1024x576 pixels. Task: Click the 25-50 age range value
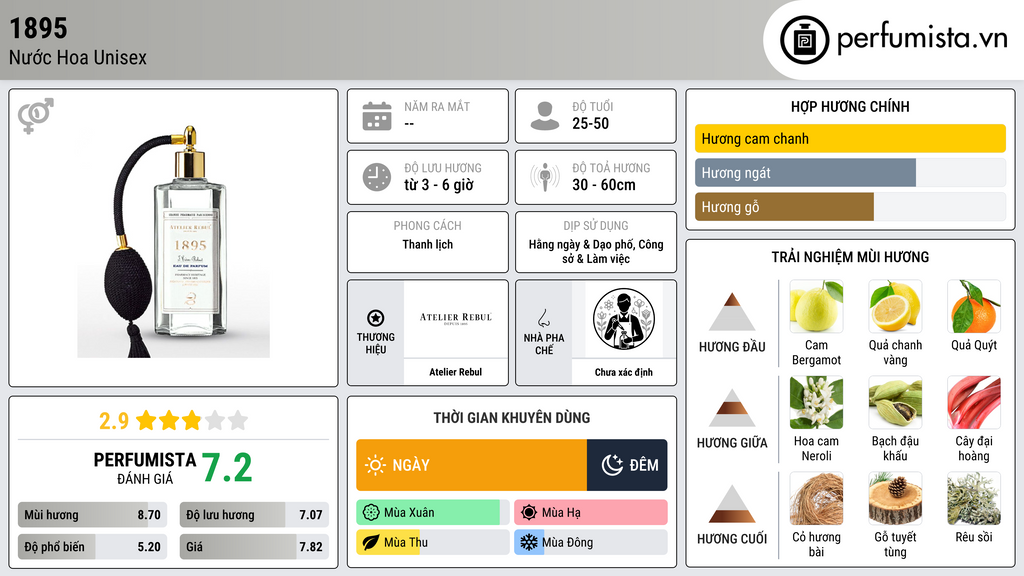(x=590, y=123)
